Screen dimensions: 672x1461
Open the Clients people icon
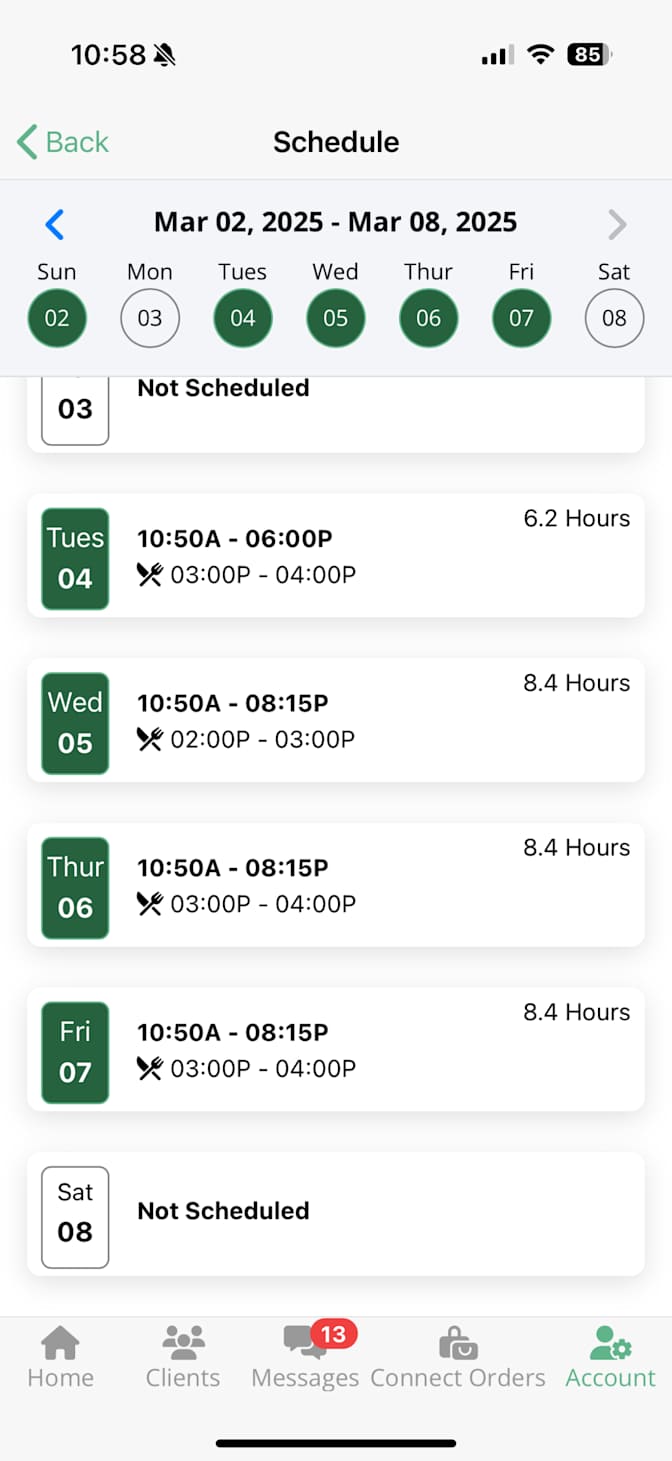(x=183, y=1342)
